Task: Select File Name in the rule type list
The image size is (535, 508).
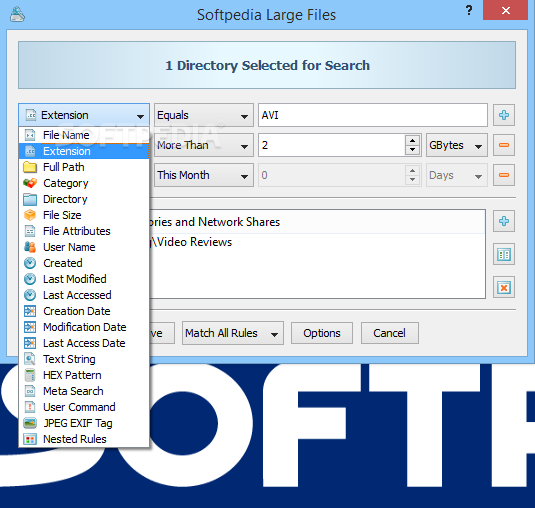Action: (84, 135)
